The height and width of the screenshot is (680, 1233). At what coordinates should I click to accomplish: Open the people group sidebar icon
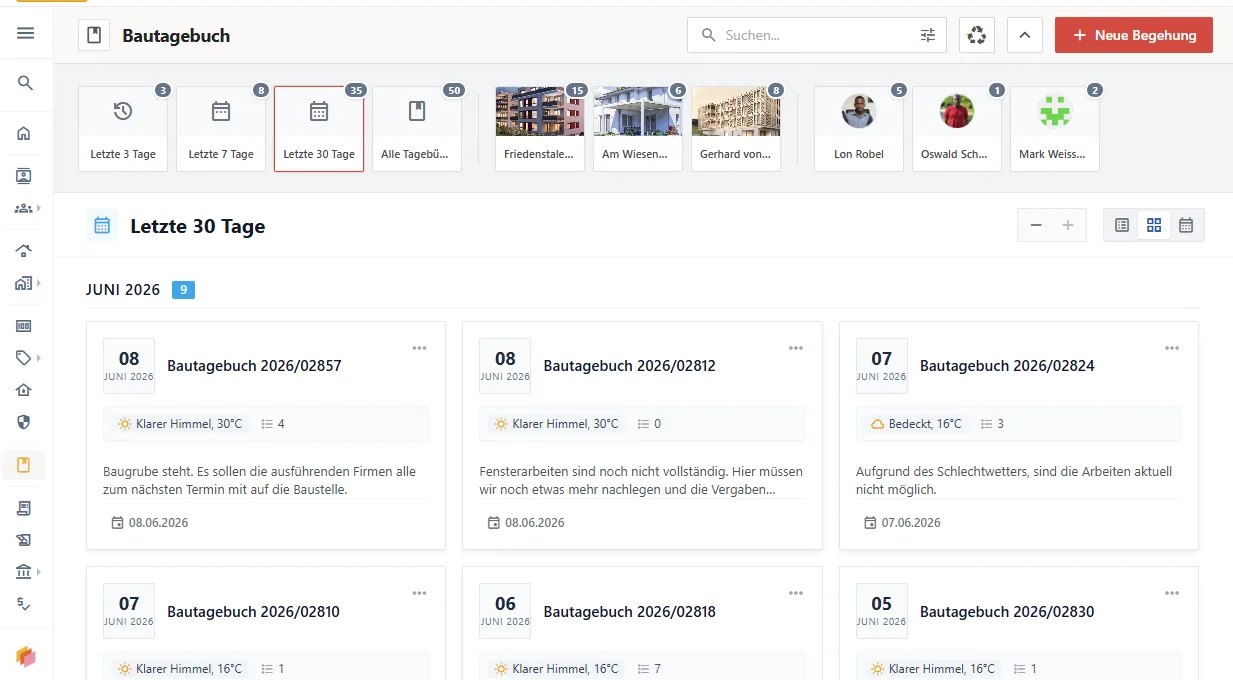pyautogui.click(x=23, y=208)
